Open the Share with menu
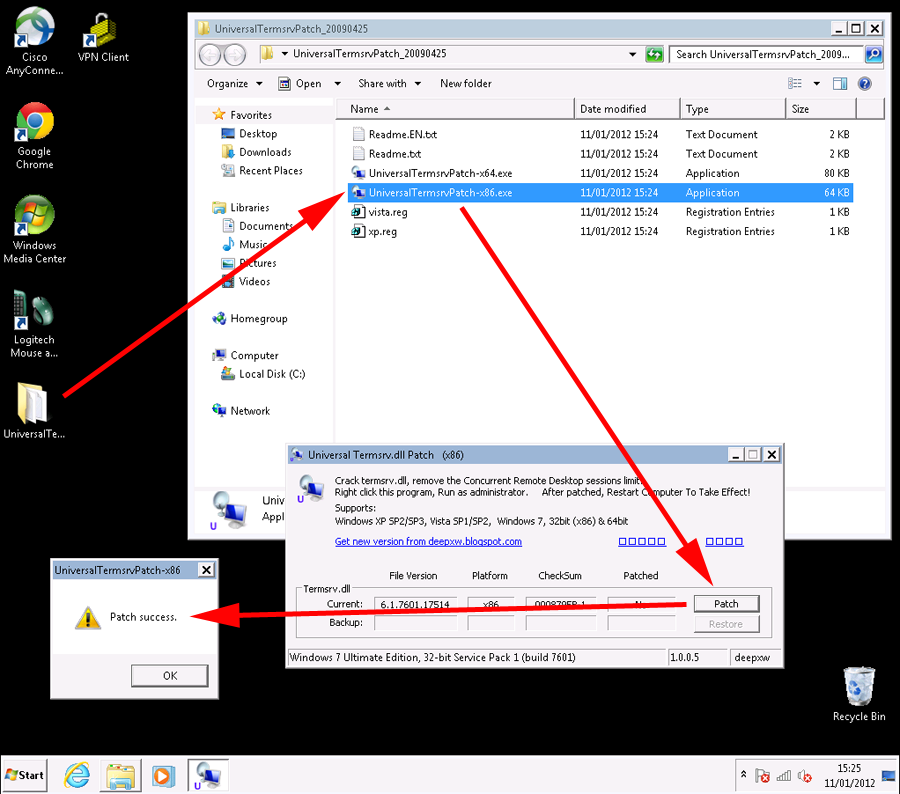The width and height of the screenshot is (900, 794). pos(389,84)
